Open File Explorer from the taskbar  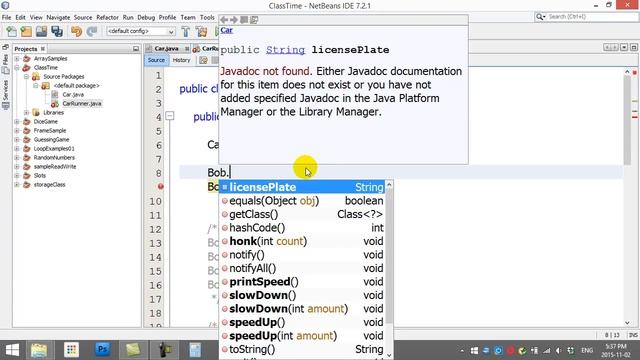(x=39, y=350)
